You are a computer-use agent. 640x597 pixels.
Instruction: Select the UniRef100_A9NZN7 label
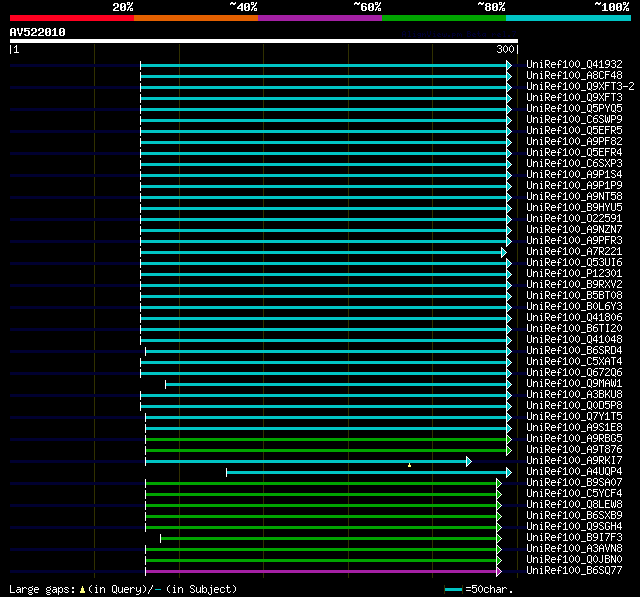tap(574, 230)
